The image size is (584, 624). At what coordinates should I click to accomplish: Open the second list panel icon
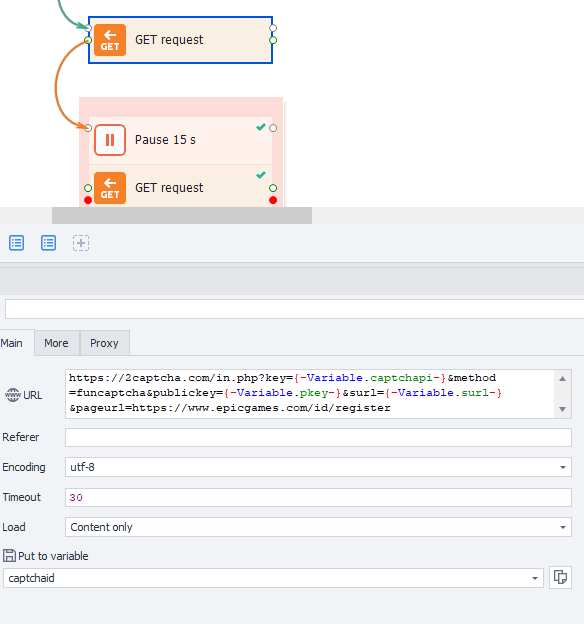pos(49,243)
